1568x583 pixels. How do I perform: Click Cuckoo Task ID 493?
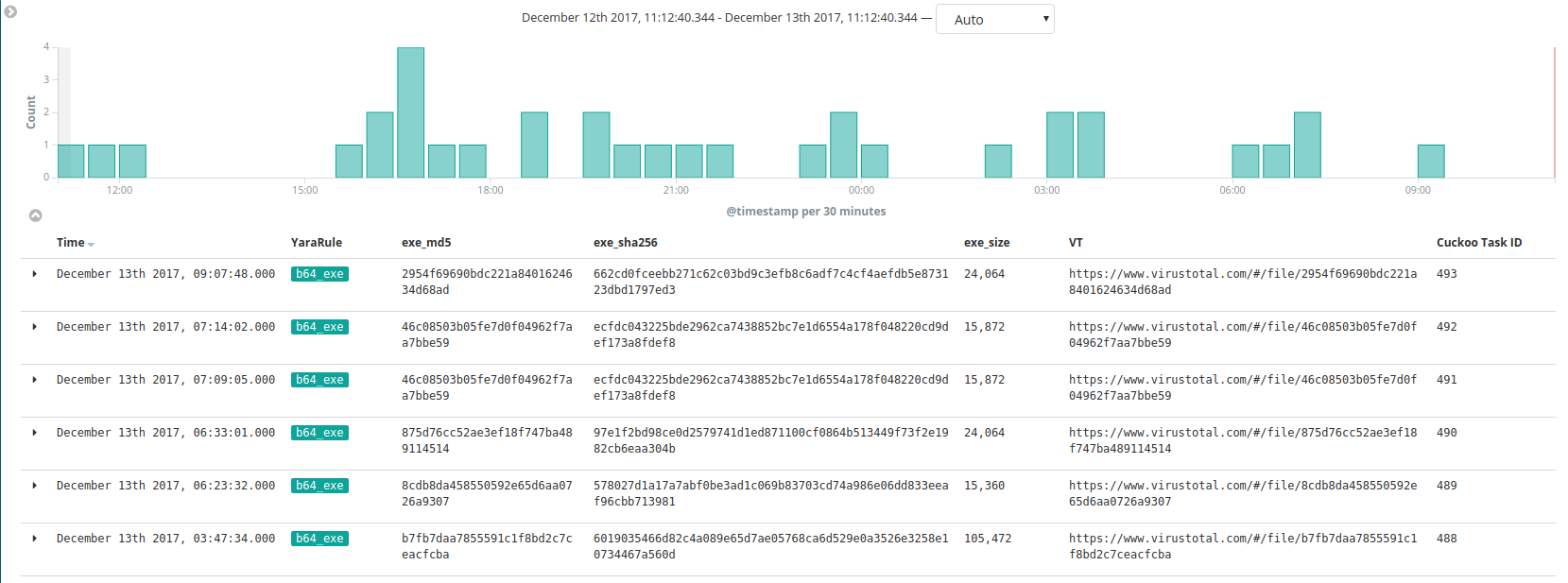(1446, 274)
